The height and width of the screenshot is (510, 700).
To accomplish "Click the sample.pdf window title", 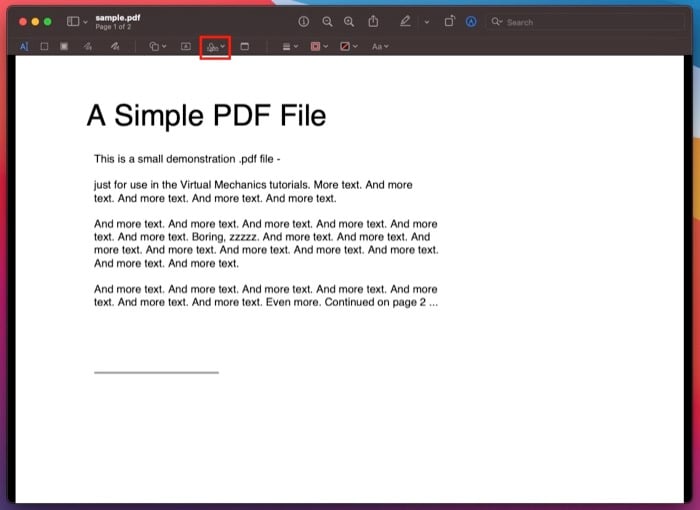I will pos(118,18).
